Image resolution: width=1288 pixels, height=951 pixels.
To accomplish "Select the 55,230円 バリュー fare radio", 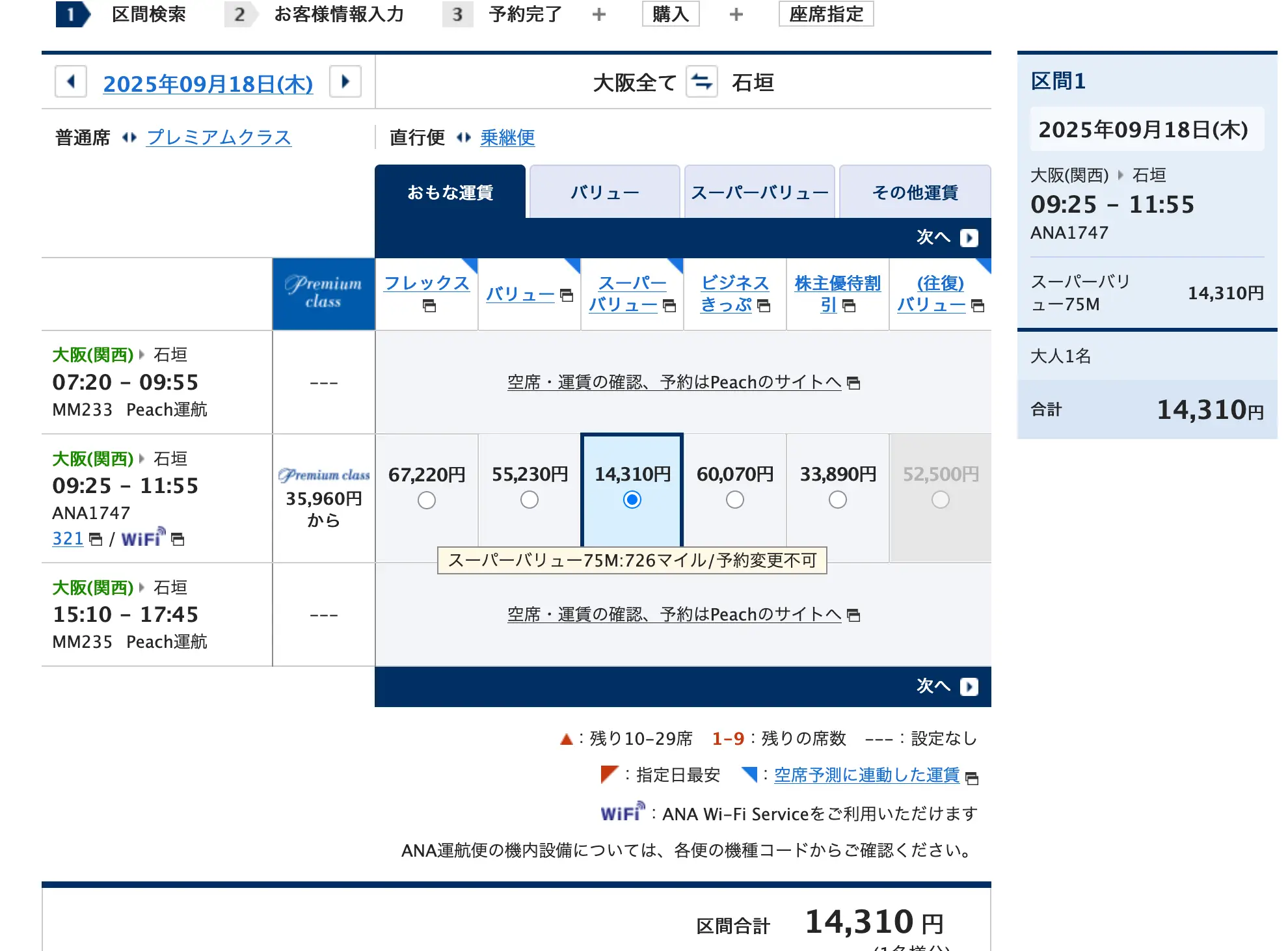I will point(530,500).
